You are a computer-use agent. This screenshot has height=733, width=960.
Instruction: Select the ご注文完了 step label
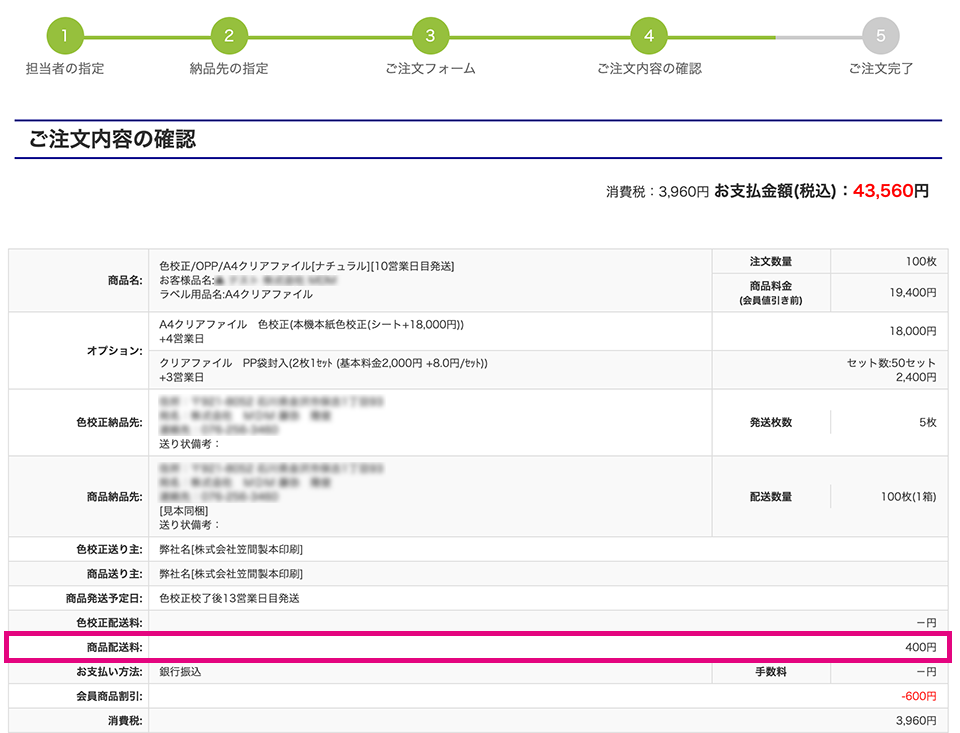[880, 69]
